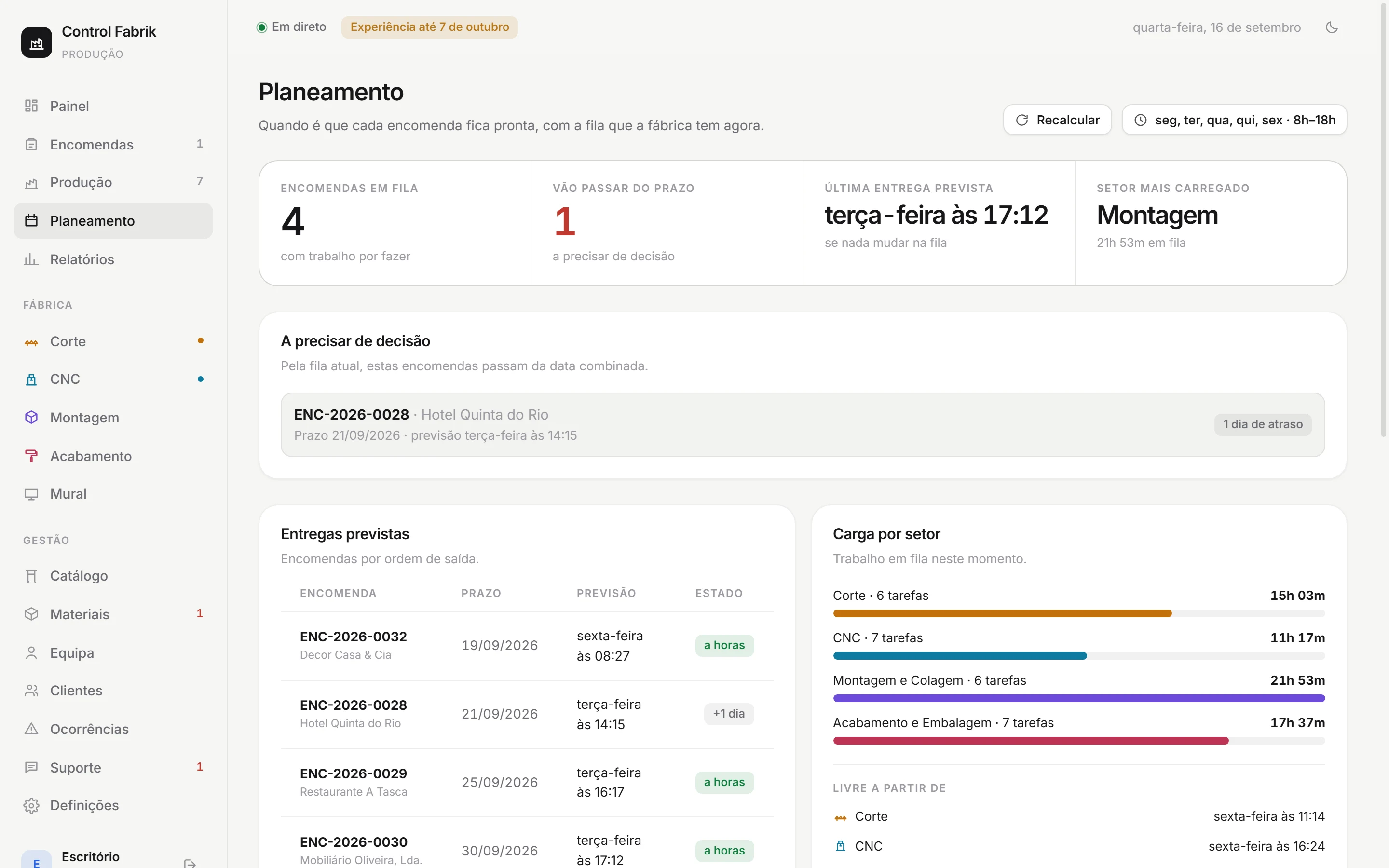This screenshot has height=868, width=1389.
Task: Click the Control Fabrik factory logo
Action: tap(36, 42)
